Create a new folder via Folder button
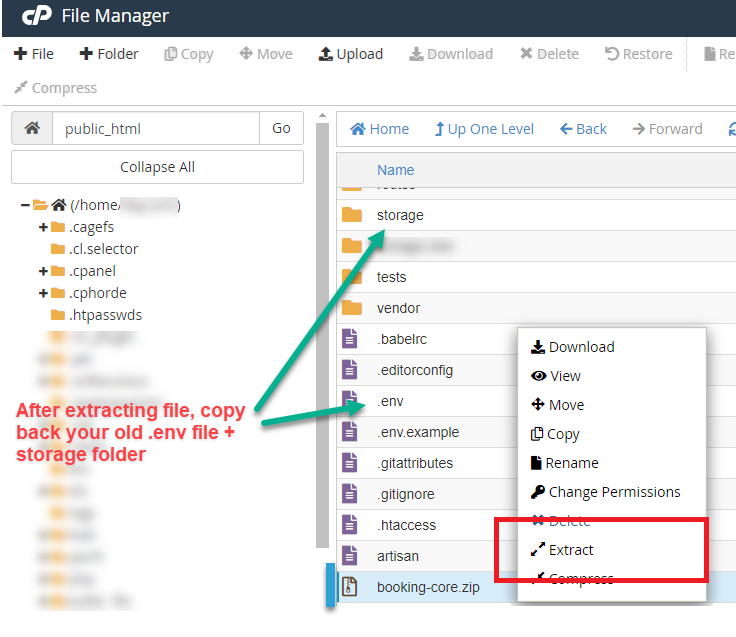The width and height of the screenshot is (736, 637). click(x=109, y=54)
